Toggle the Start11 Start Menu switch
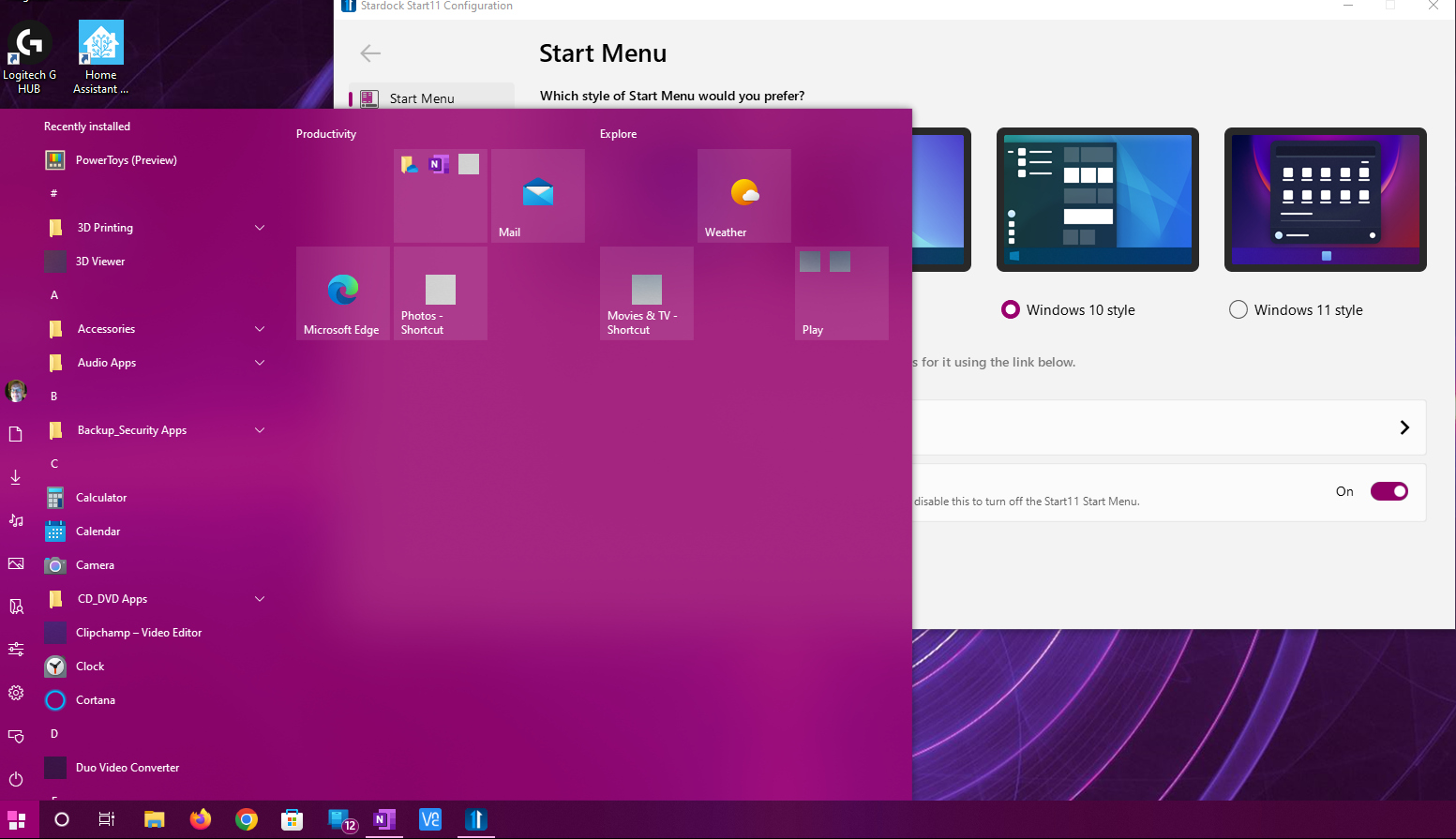Viewport: 1456px width, 839px height. [x=1389, y=491]
